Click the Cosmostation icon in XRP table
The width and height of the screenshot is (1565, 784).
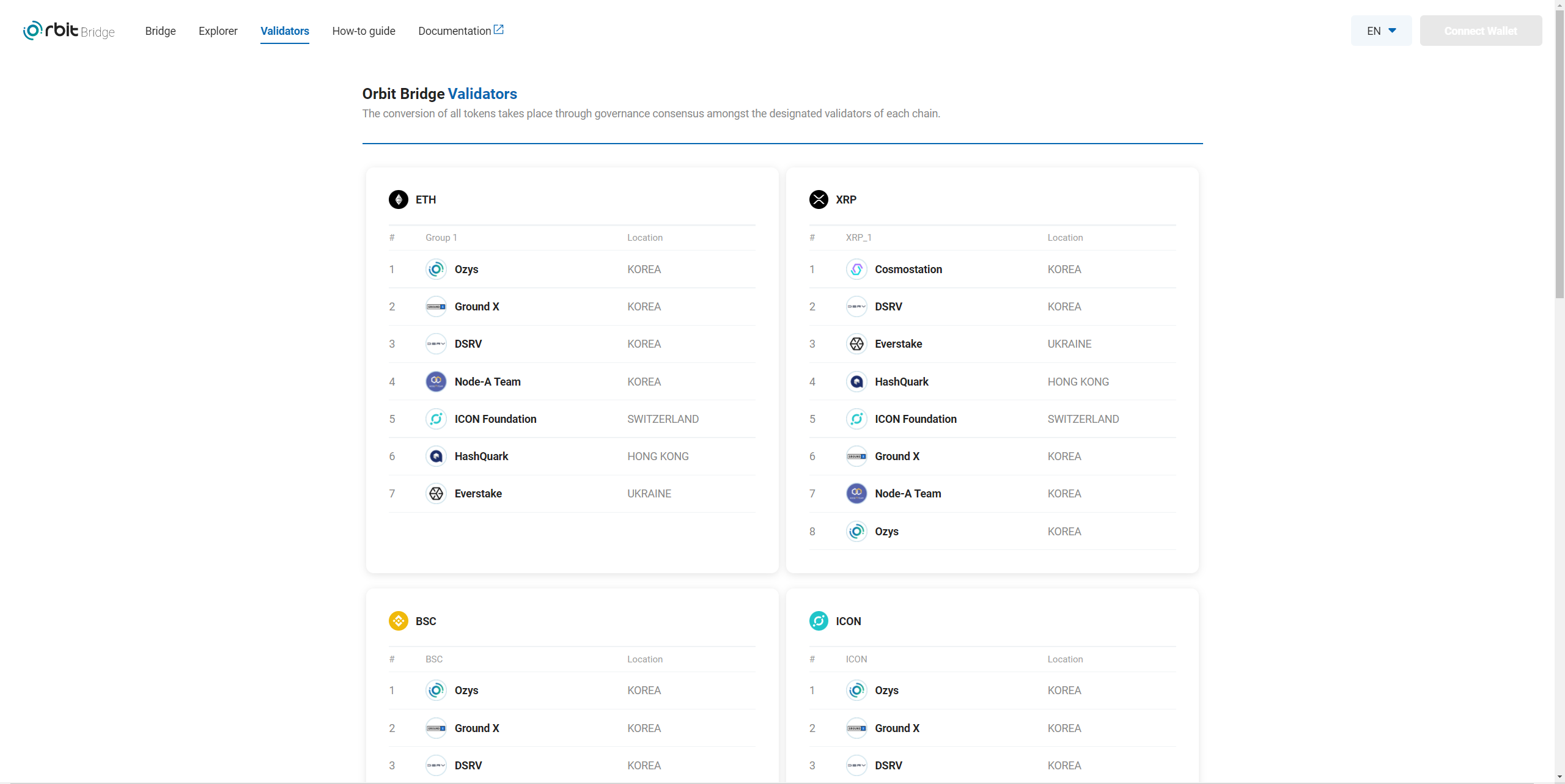(856, 269)
